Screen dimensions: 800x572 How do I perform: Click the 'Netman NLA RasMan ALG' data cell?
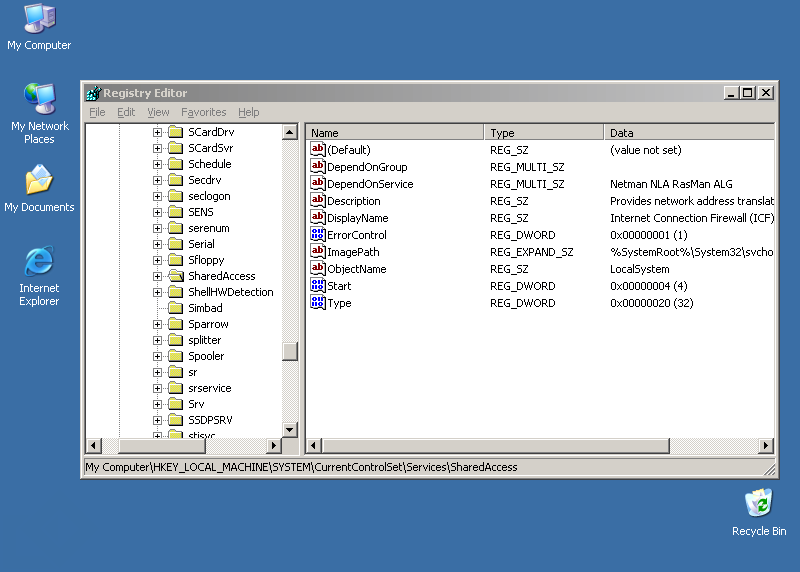tap(671, 184)
